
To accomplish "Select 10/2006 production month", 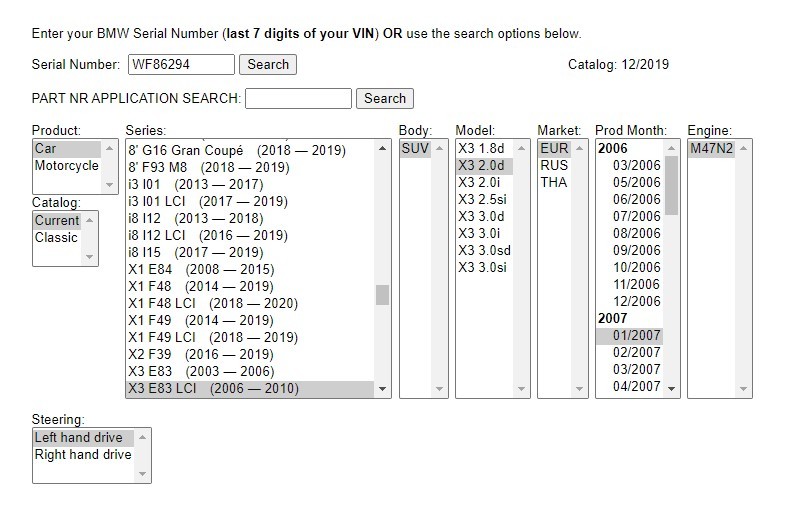I will [x=629, y=268].
